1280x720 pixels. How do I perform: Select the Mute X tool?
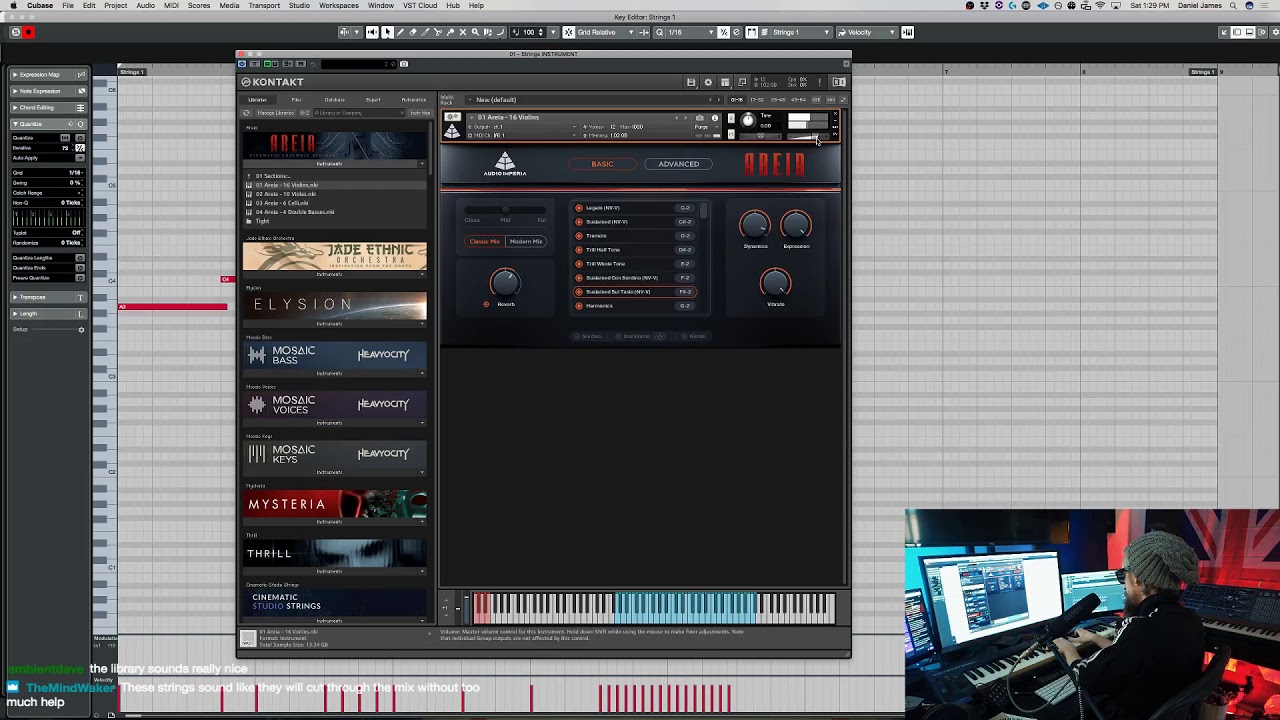[462, 32]
